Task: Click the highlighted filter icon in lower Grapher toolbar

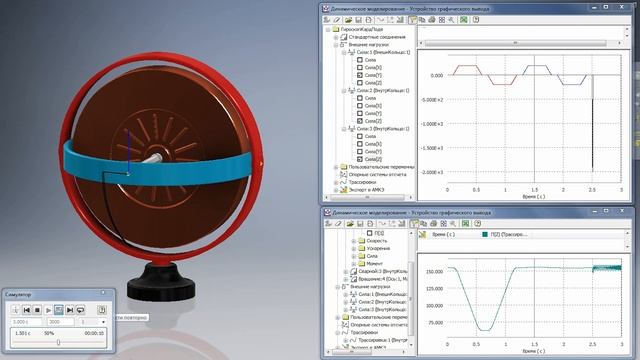Action: tap(414, 224)
